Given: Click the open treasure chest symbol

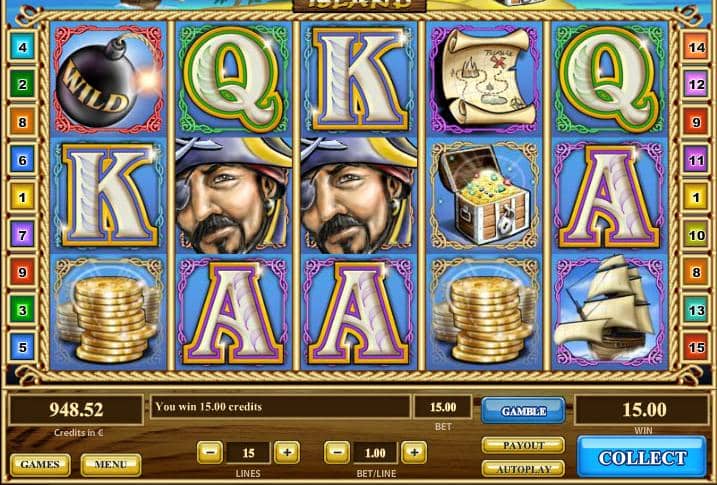Looking at the screenshot, I should pyautogui.click(x=485, y=195).
